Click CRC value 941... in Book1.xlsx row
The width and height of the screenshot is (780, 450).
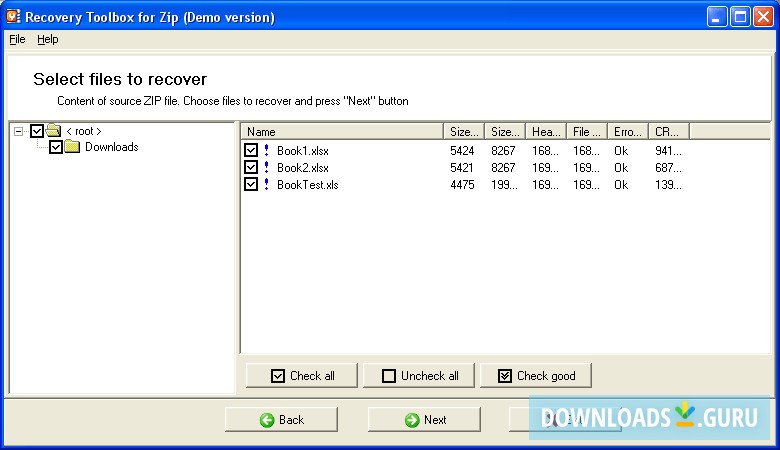[x=668, y=151]
